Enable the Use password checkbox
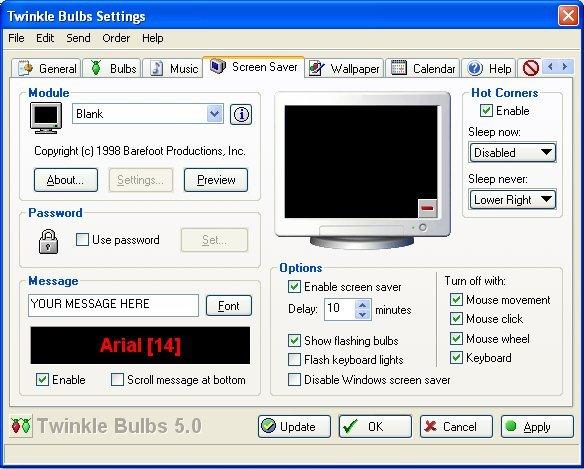584x469 pixels. click(82, 240)
